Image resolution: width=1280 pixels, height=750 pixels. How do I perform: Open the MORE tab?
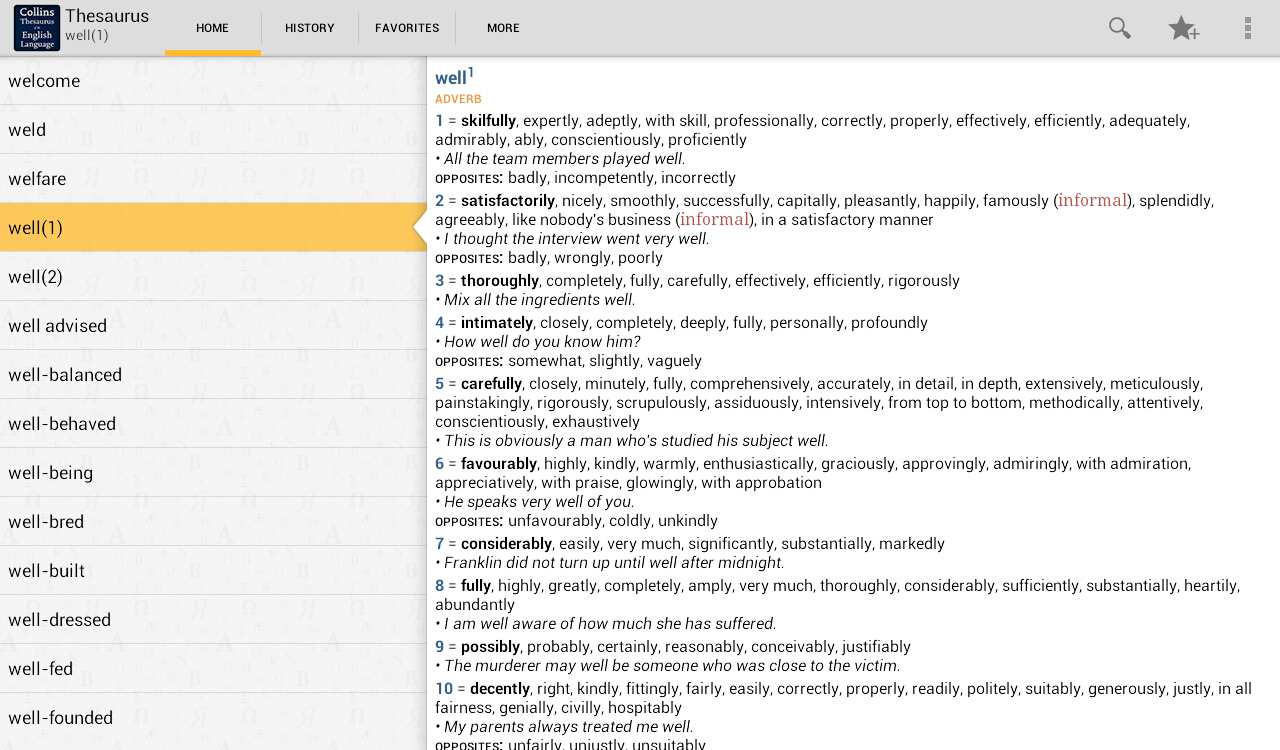tap(503, 28)
